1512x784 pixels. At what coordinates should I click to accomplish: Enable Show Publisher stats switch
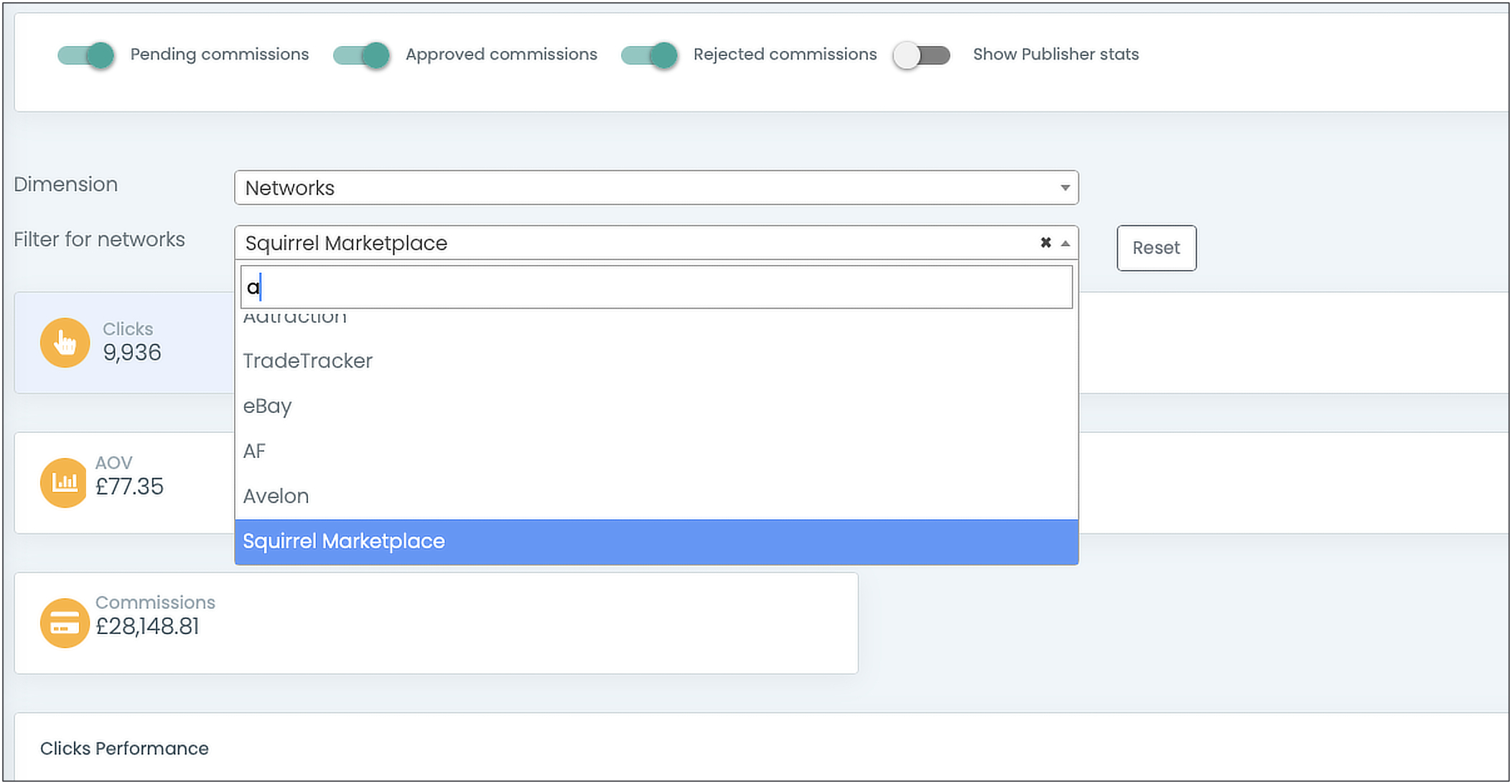[921, 55]
